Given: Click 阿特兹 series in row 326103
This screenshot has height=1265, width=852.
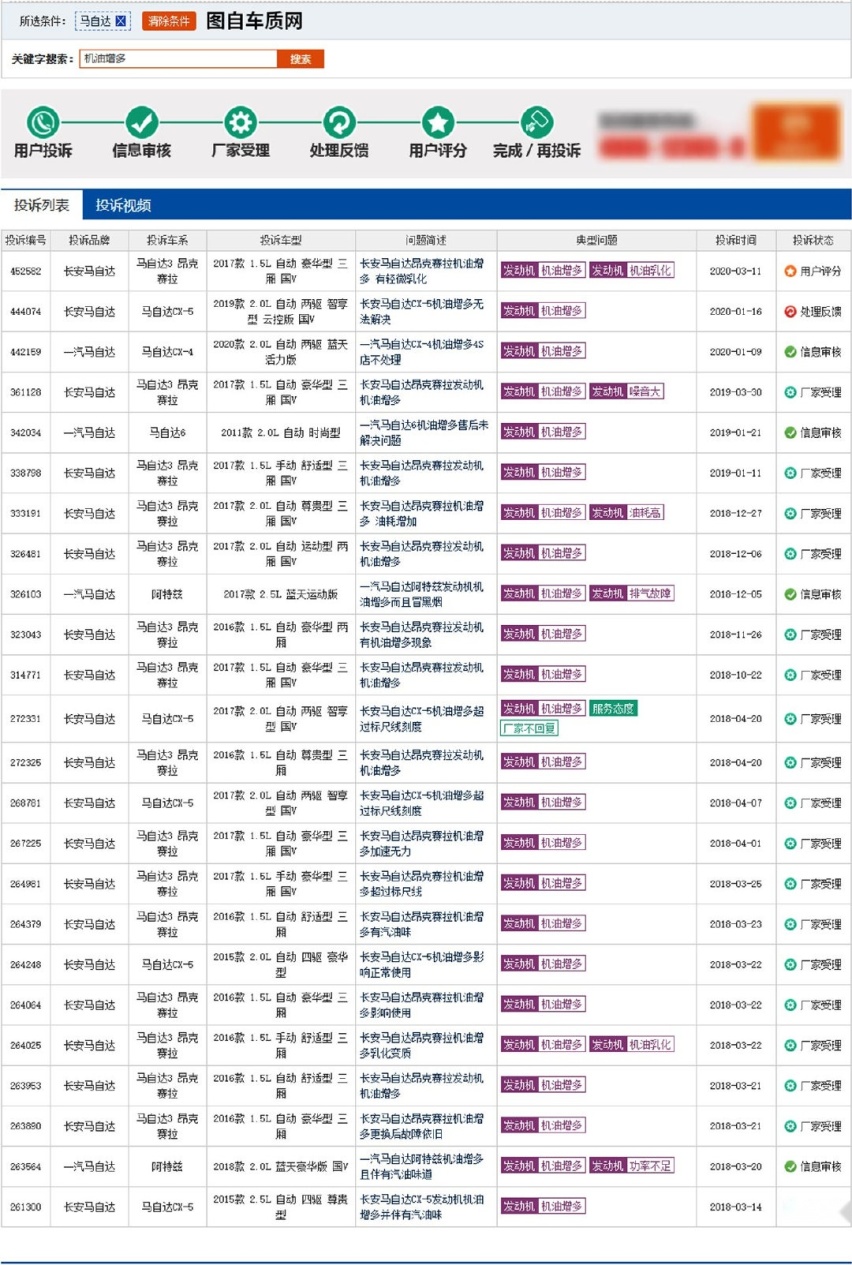Looking at the screenshot, I should (167, 594).
